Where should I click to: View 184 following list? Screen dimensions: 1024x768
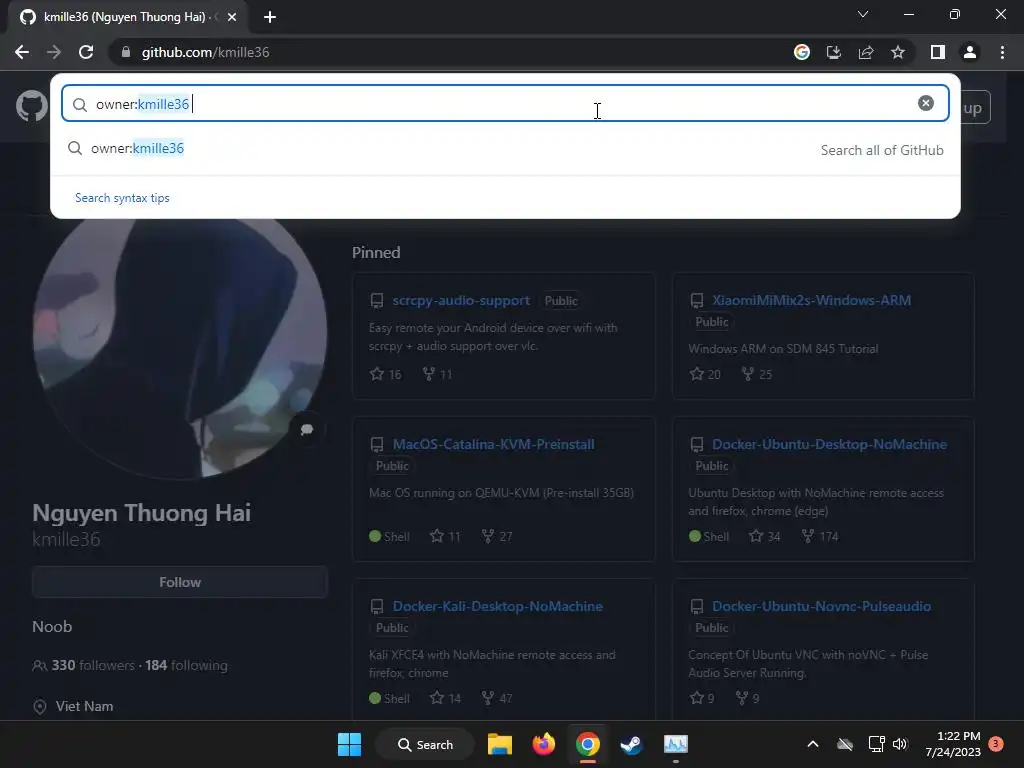[x=186, y=665]
